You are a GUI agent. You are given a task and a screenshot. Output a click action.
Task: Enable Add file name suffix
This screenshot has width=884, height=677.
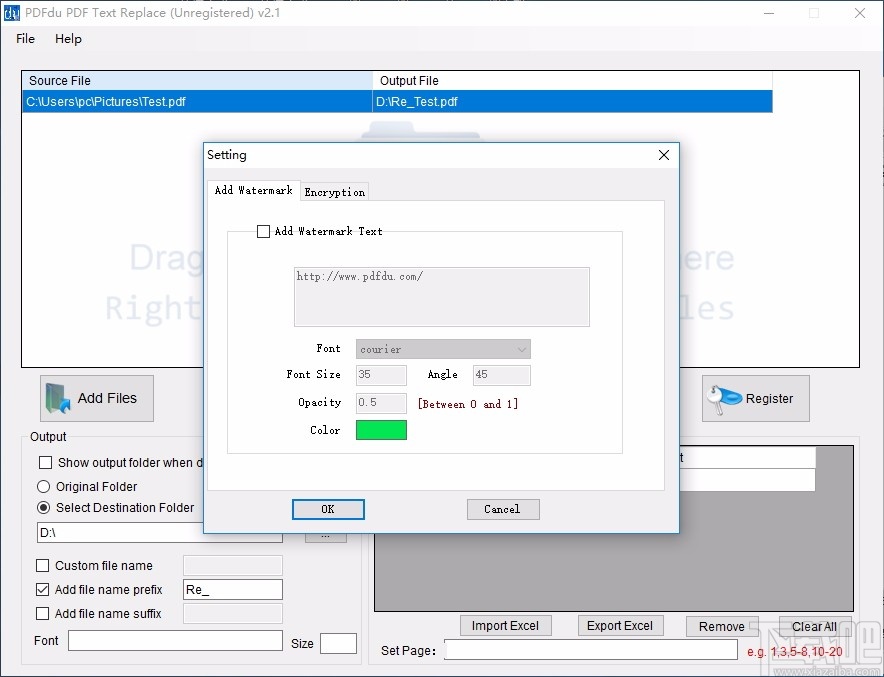coord(43,614)
